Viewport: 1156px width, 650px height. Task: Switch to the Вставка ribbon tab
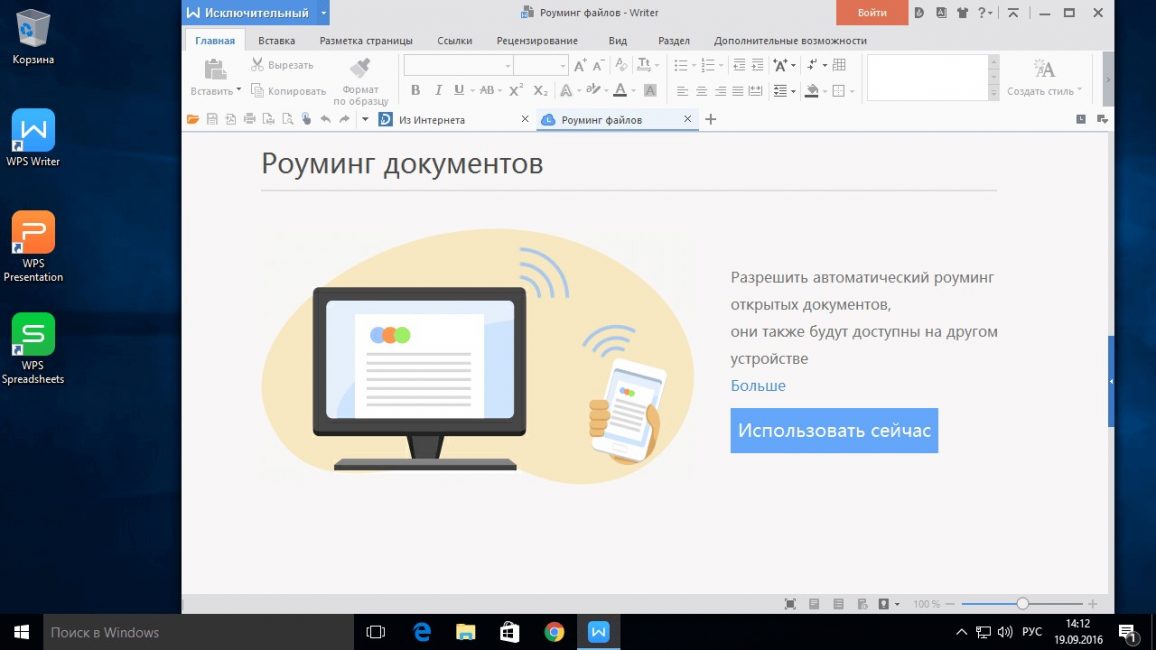tap(276, 41)
